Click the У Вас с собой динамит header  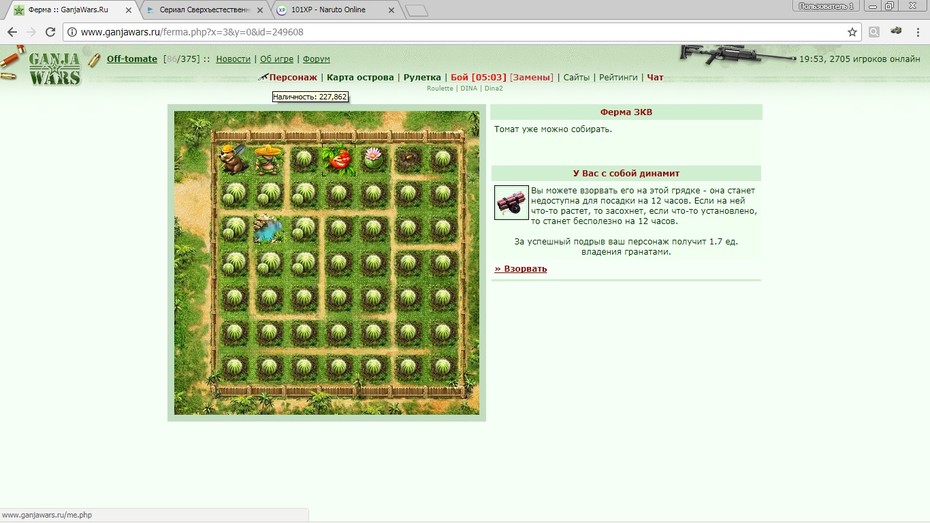click(x=626, y=173)
